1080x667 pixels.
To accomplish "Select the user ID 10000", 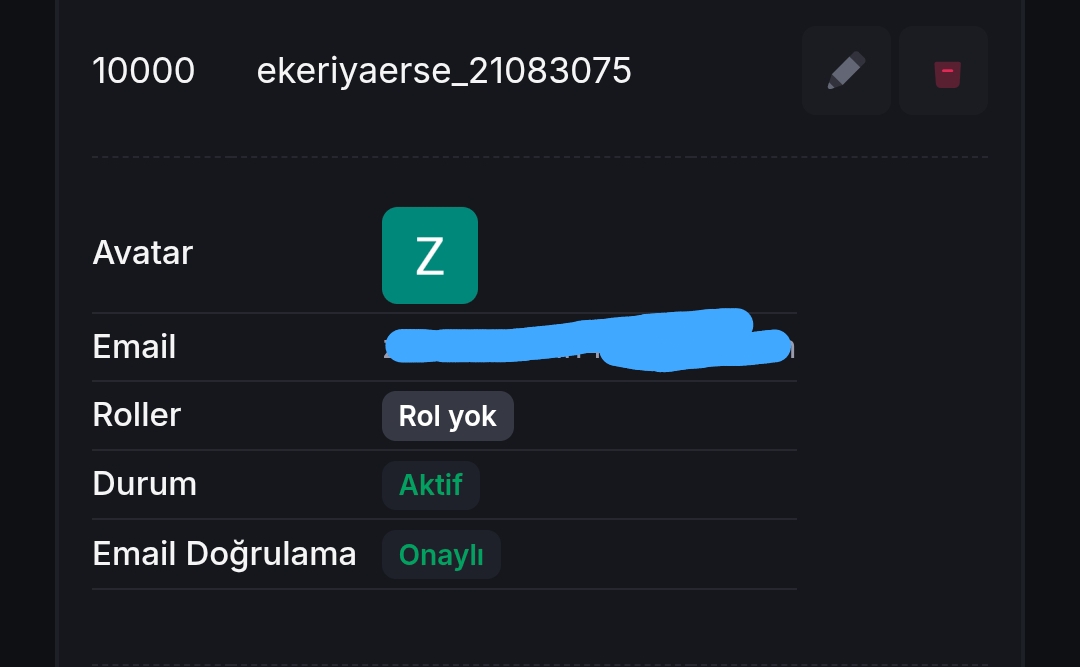I will click(144, 72).
